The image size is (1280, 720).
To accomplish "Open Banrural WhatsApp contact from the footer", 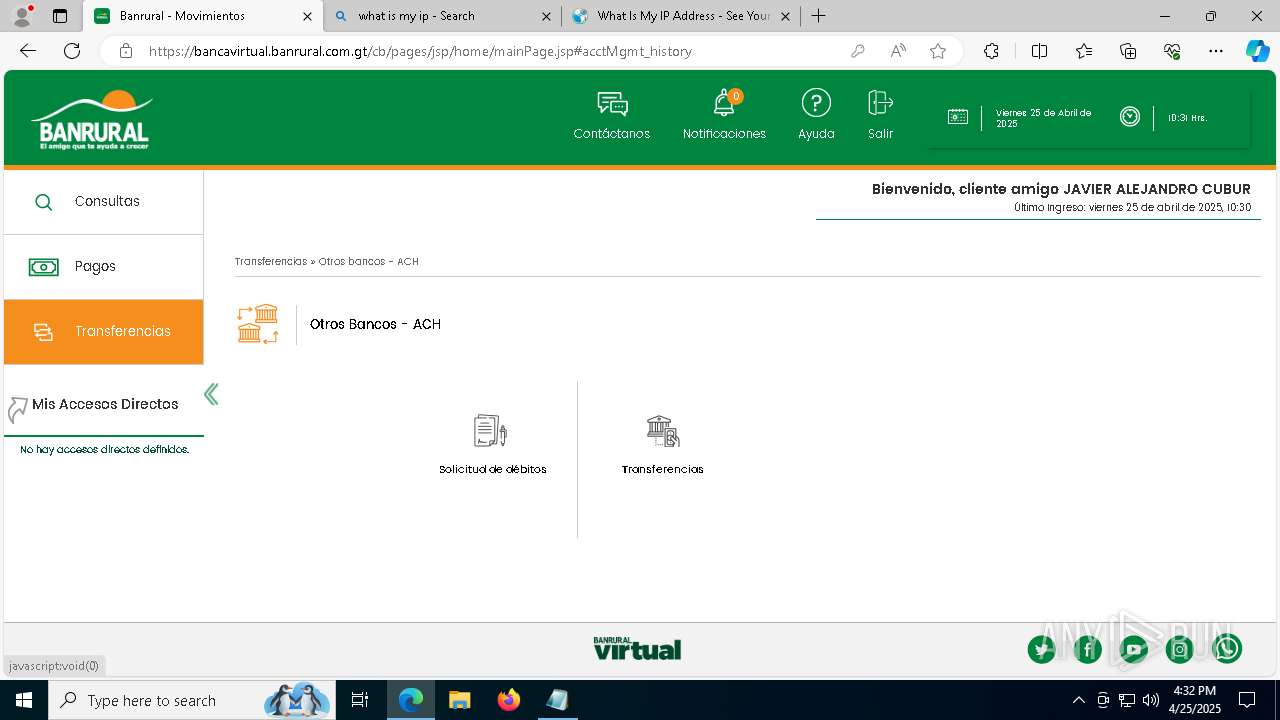I will click(x=1227, y=649).
